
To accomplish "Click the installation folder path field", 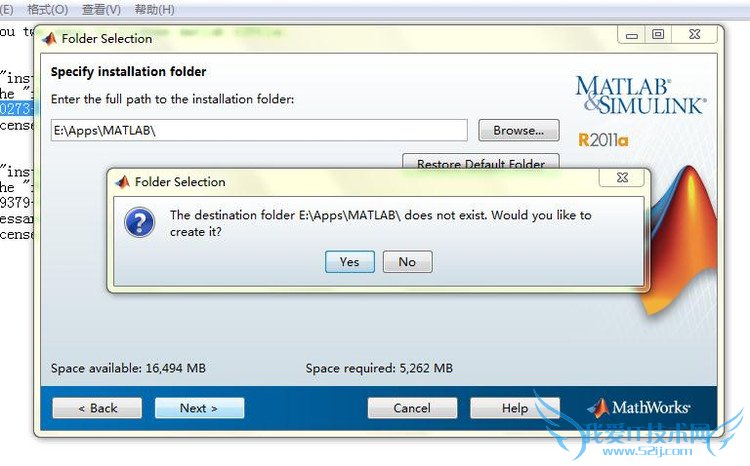I will 259,130.
